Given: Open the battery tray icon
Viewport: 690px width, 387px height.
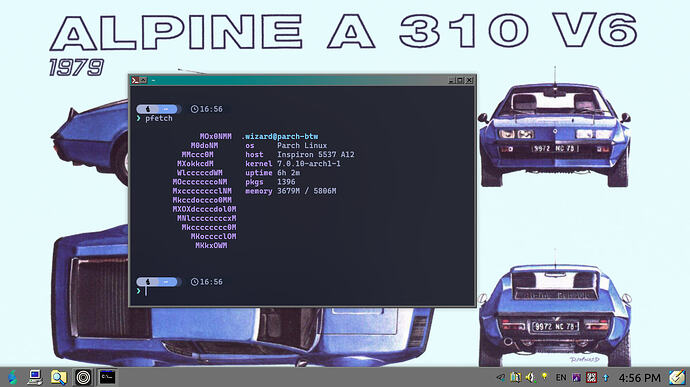Looking at the screenshot, I should tap(515, 378).
